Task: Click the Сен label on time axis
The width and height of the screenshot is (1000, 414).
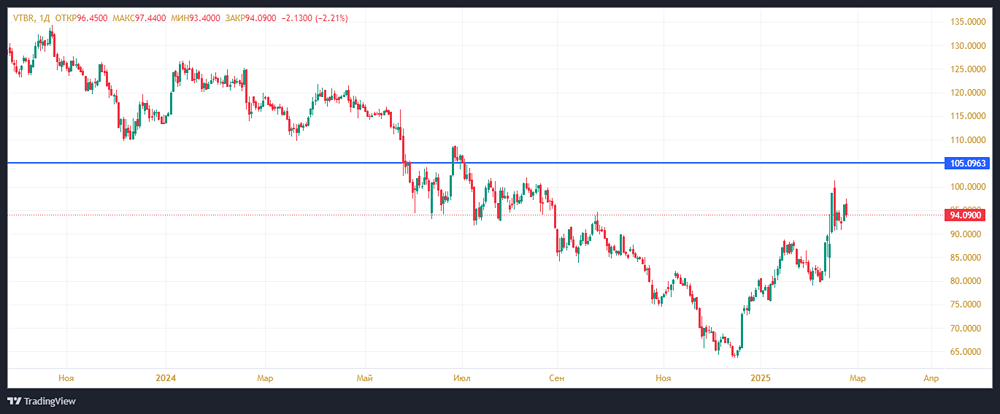Action: [x=558, y=379]
